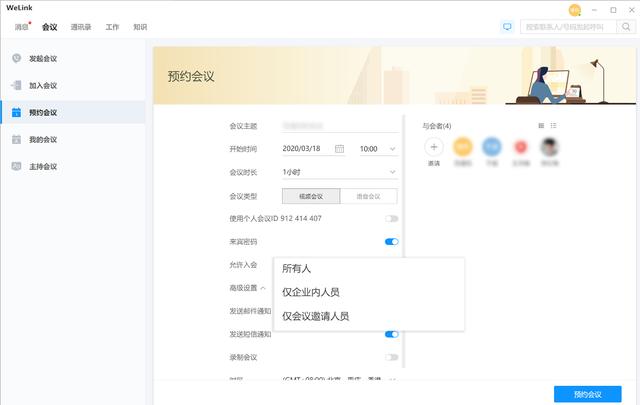Viewport: 640px width, 405px height.
Task: Select the orange attendee avatar
Action: pos(463,147)
